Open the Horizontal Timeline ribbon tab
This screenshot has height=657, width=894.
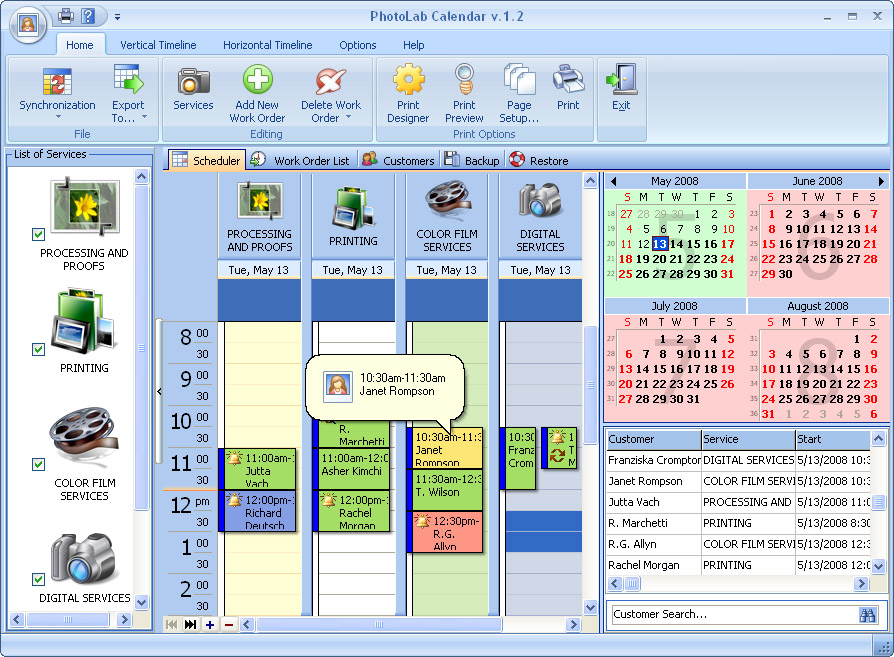[268, 45]
